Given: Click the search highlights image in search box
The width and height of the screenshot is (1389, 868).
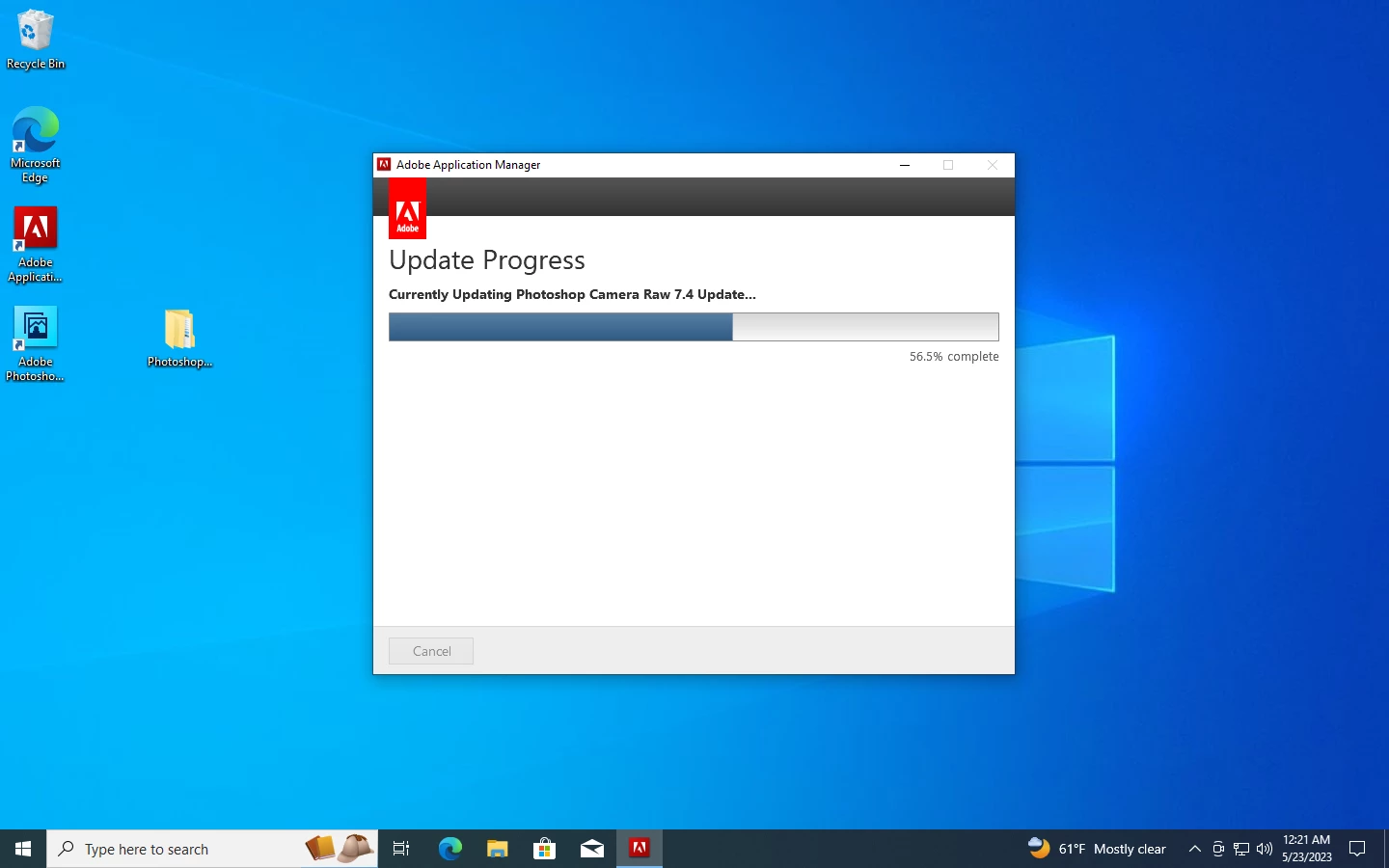Looking at the screenshot, I should tap(340, 848).
